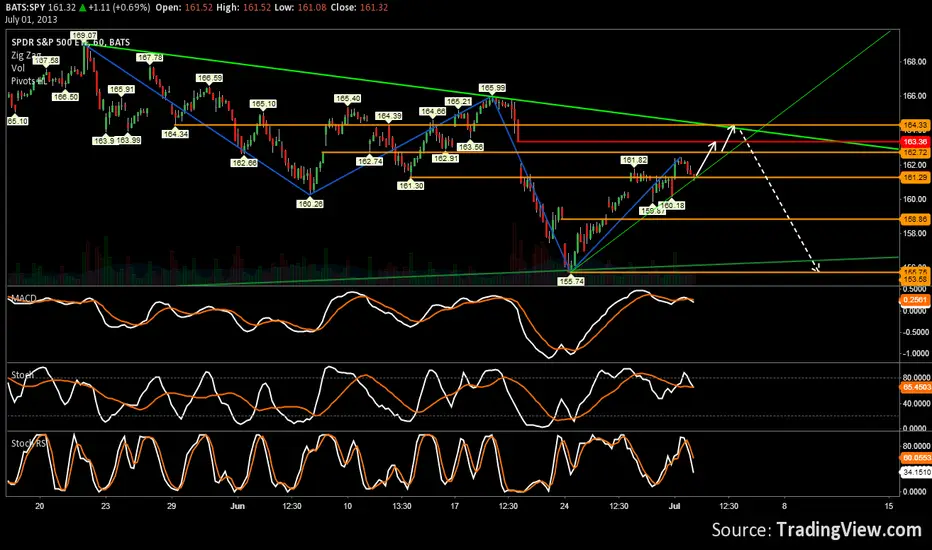Viewport: 932px width, 550px height.
Task: Click the 160.18 pivot low label
Action: [x=672, y=205]
